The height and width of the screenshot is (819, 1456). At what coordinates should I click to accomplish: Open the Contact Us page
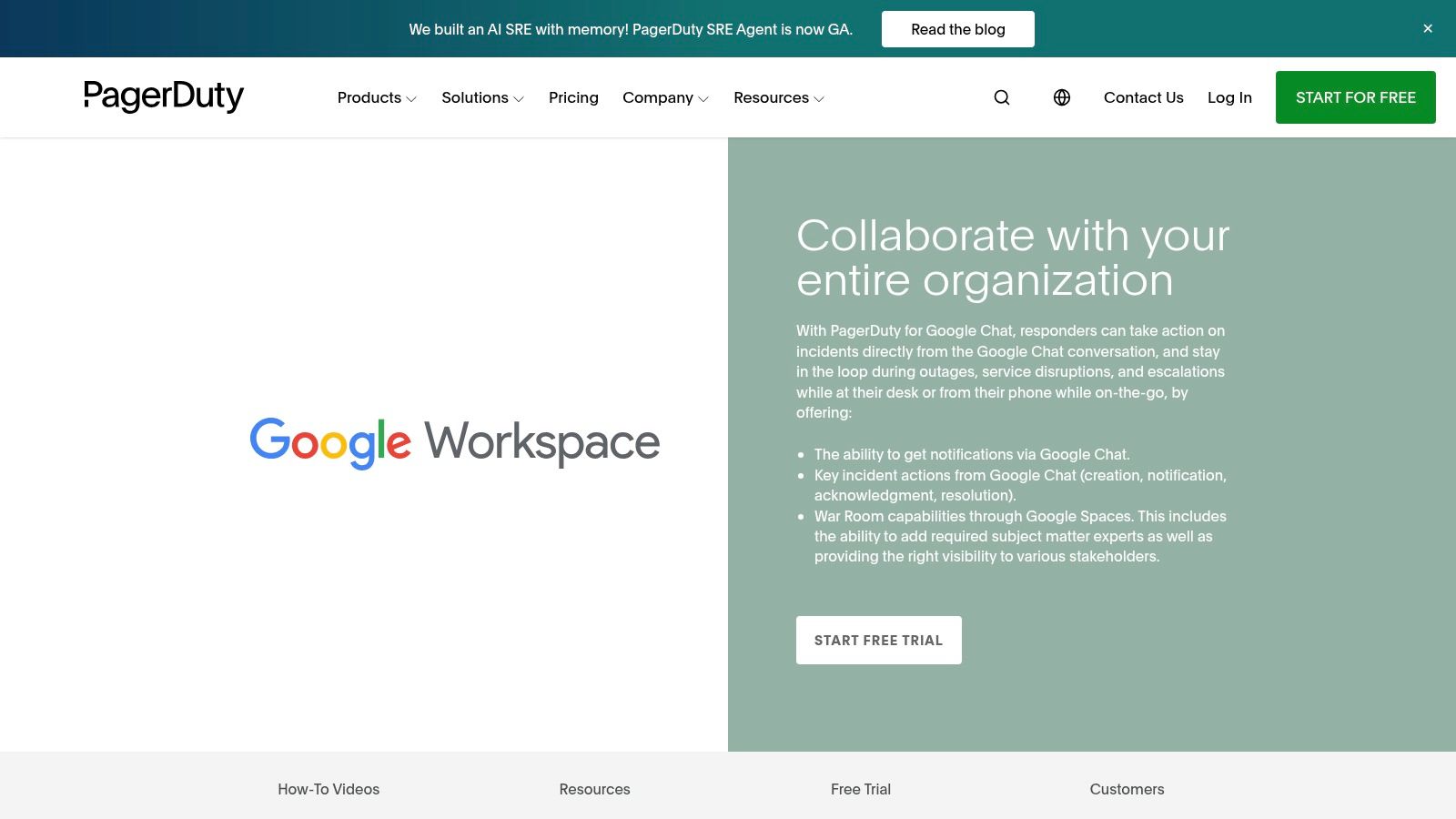pyautogui.click(x=1143, y=97)
